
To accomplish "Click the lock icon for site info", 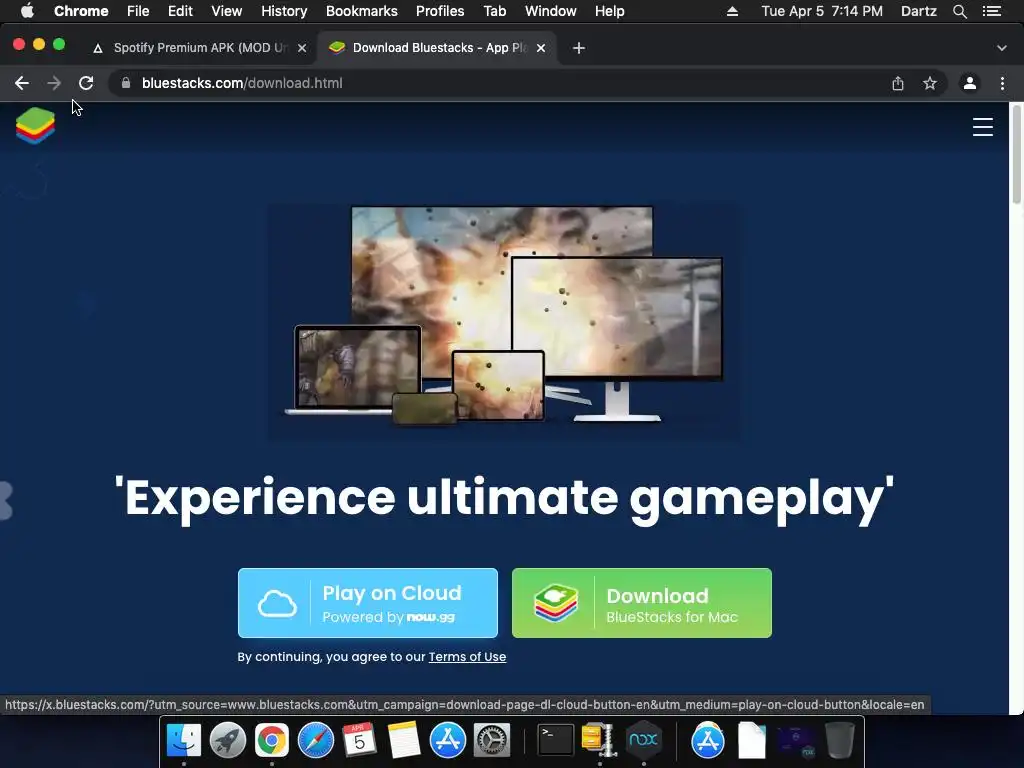I will click(x=126, y=83).
